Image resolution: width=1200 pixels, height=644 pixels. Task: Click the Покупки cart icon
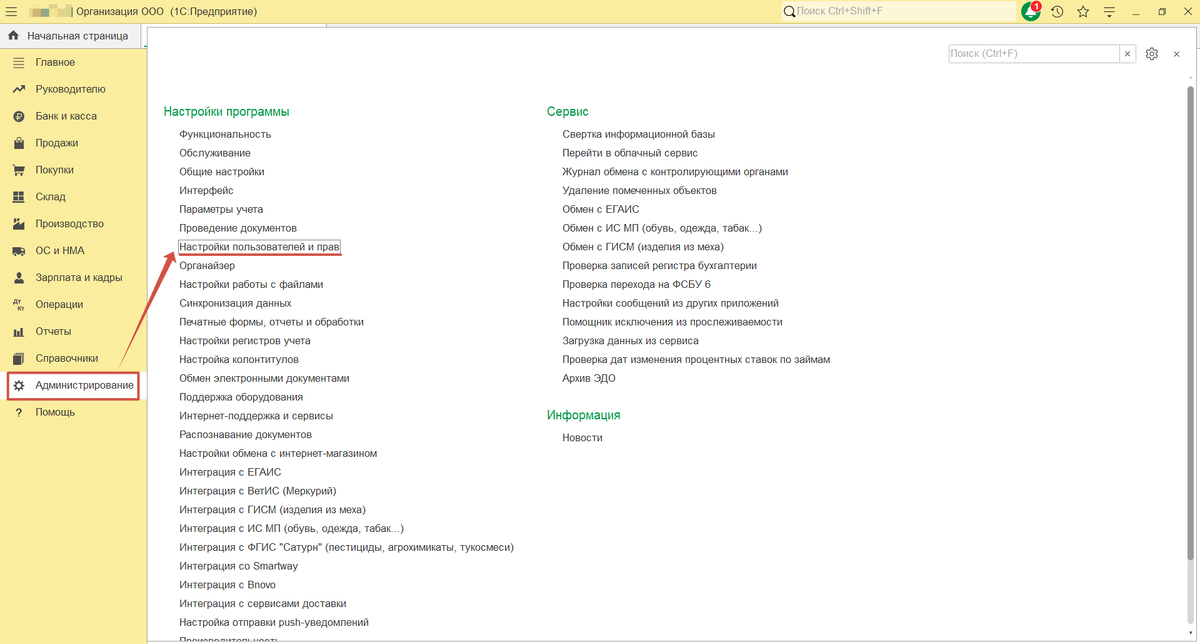click(18, 170)
